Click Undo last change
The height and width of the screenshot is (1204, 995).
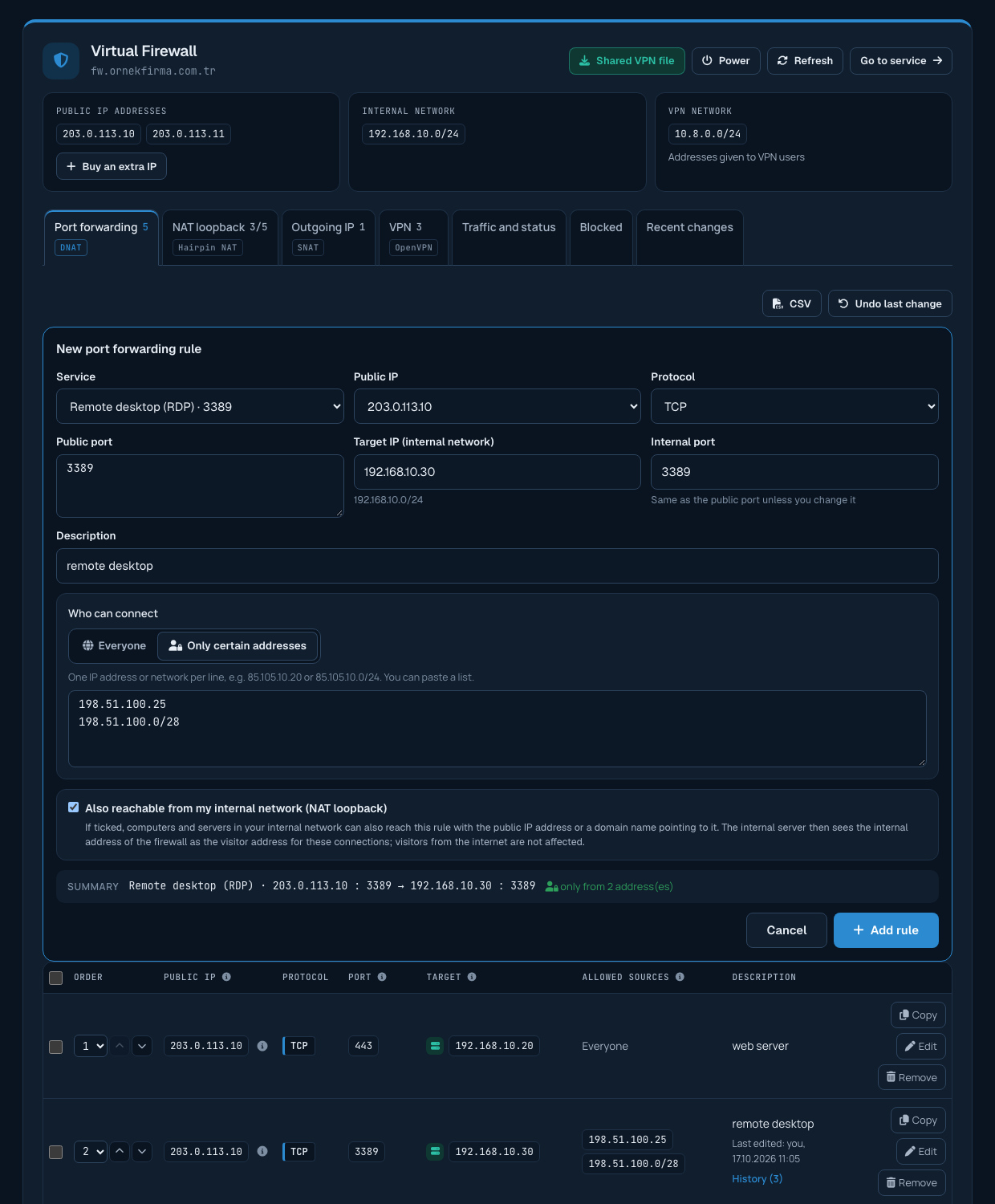pos(890,303)
